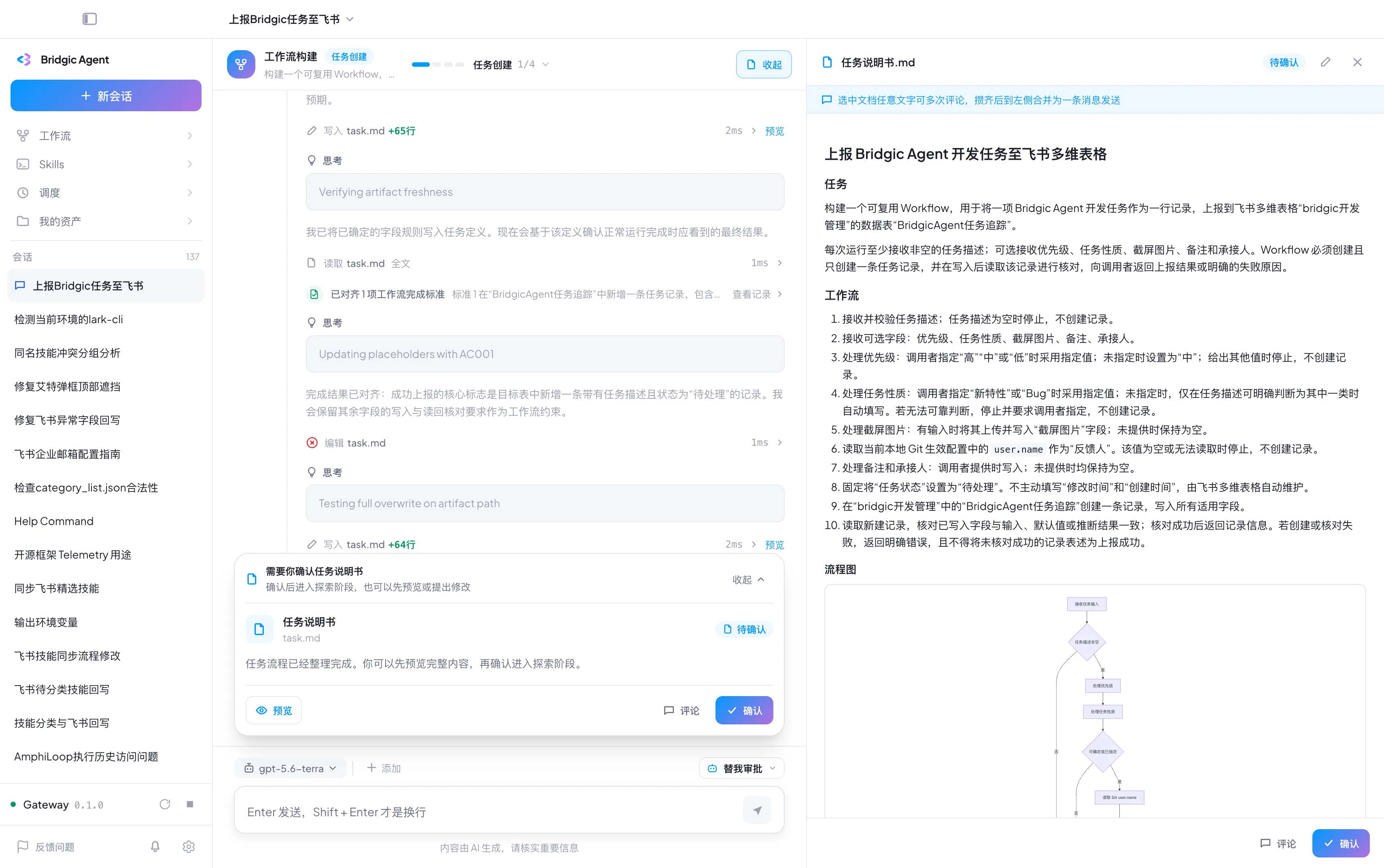Open the notification bell icon
Viewport: 1384px width, 868px height.
pos(155,847)
